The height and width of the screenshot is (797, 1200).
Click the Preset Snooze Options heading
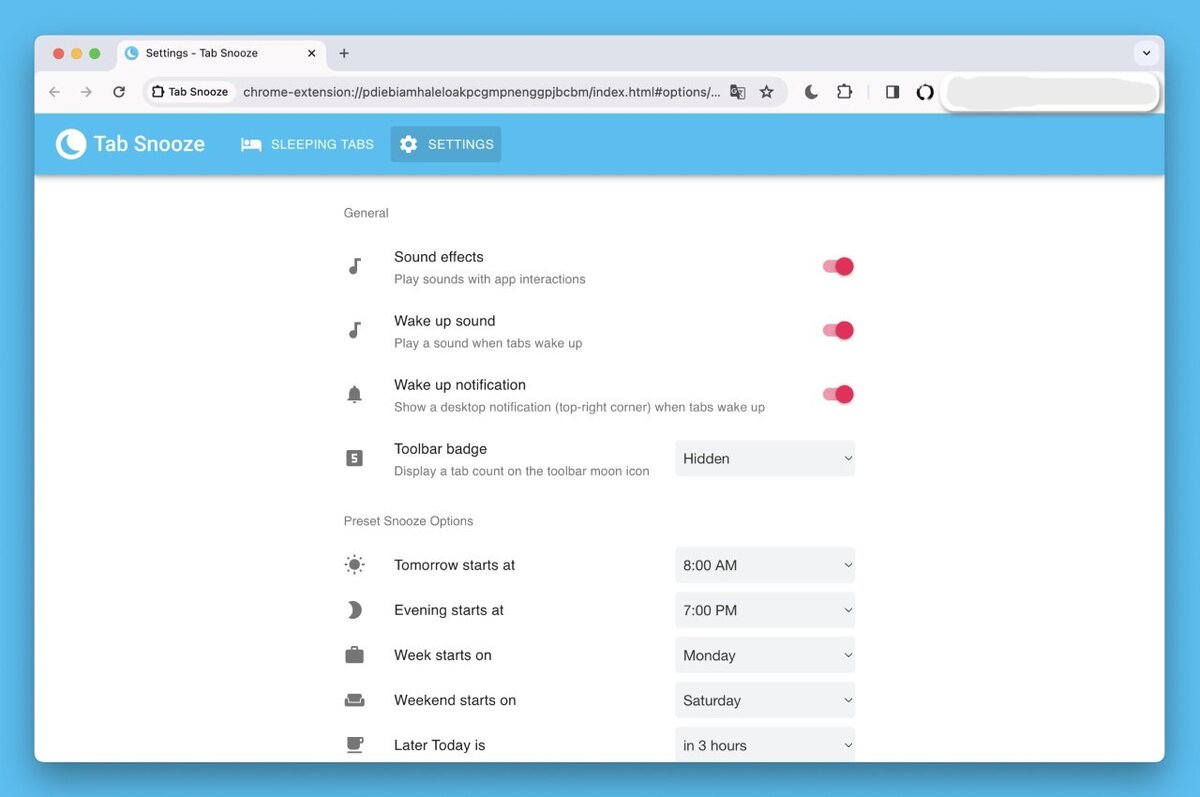tap(408, 521)
